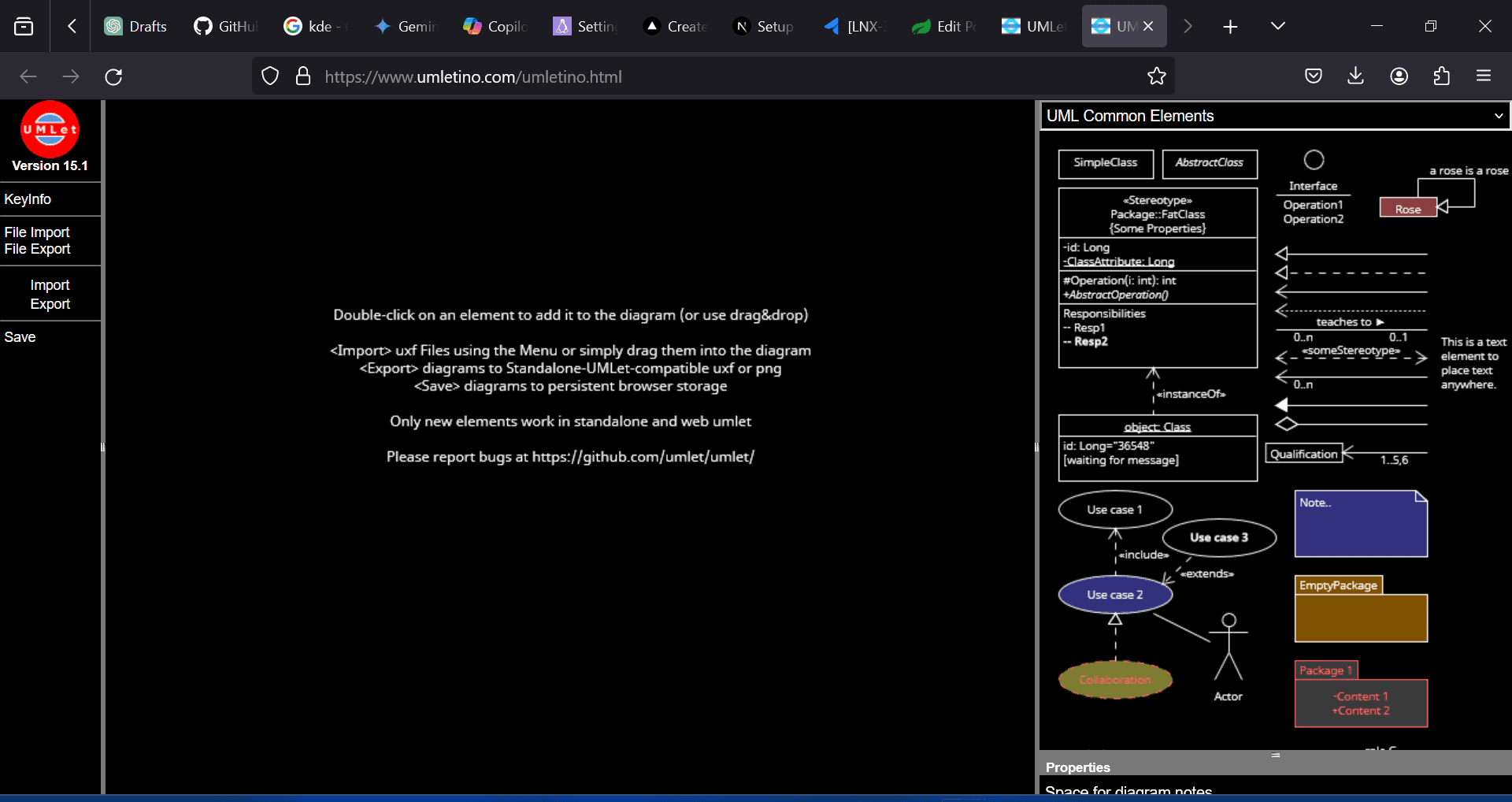Select the red Rose class swatch
Image resolution: width=1512 pixels, height=802 pixels.
[1407, 209]
